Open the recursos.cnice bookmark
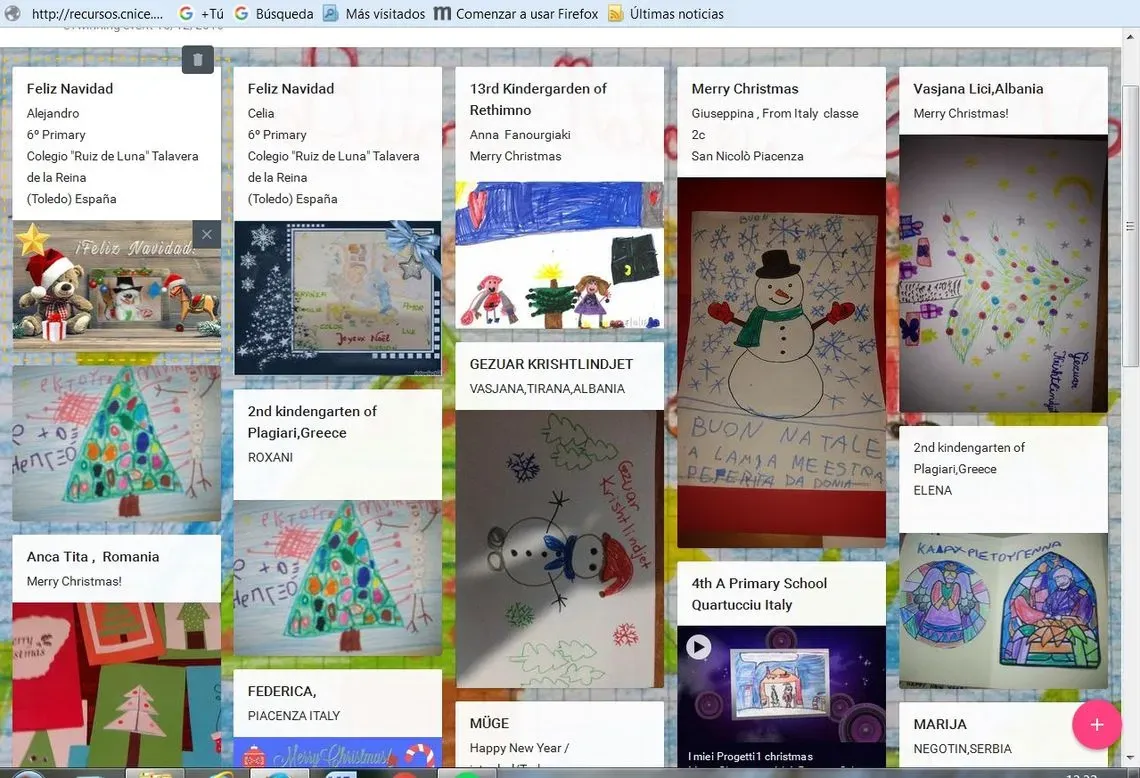 pos(86,13)
